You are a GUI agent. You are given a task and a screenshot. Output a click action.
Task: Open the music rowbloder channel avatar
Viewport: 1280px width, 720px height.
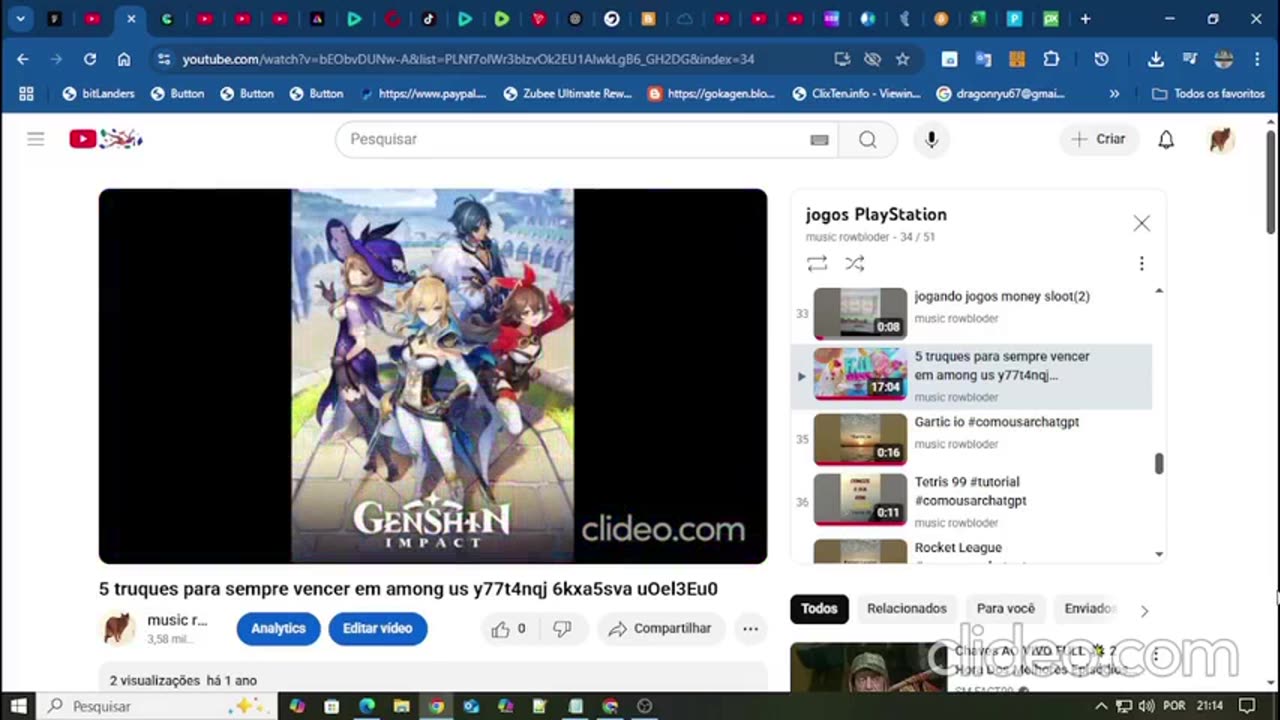[x=119, y=628]
